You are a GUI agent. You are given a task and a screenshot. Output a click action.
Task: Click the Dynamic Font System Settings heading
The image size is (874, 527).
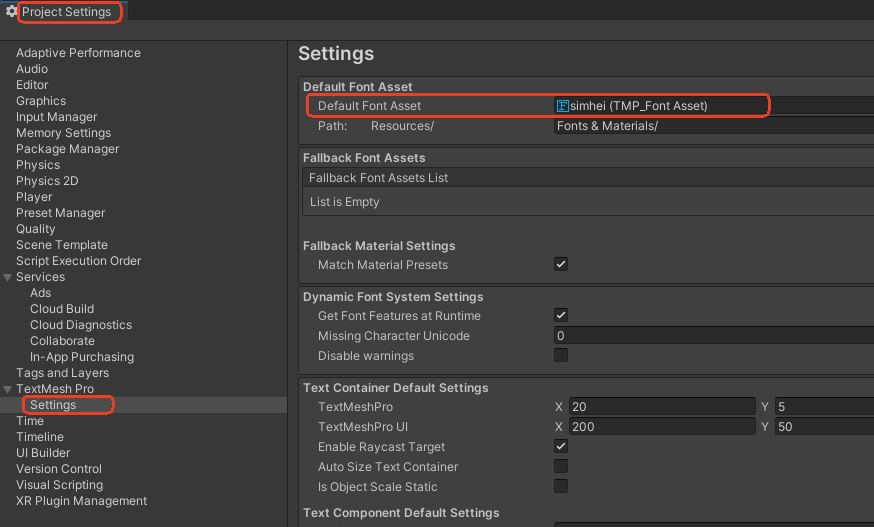(393, 297)
